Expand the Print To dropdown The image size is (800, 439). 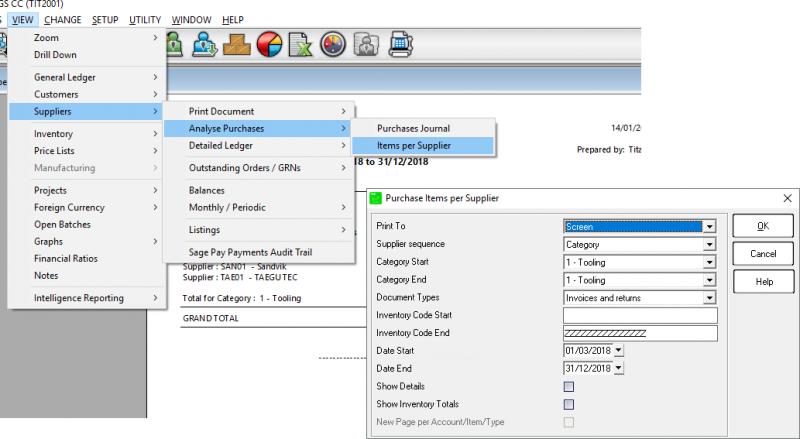710,227
